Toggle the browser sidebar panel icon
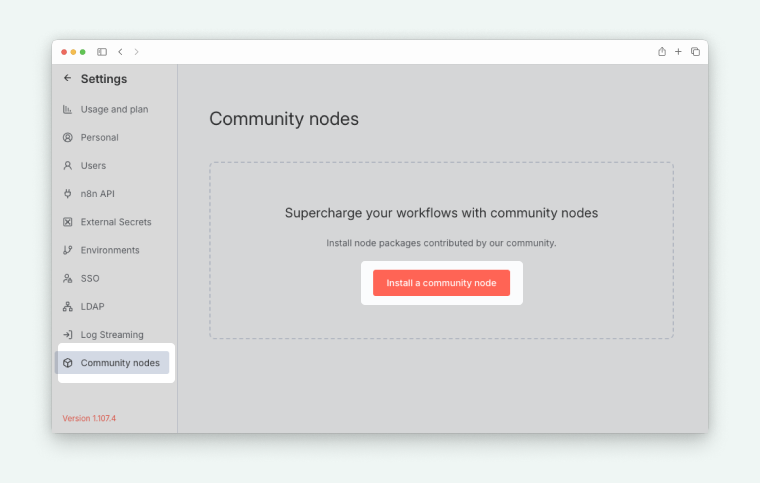The width and height of the screenshot is (760, 483). pos(102,52)
